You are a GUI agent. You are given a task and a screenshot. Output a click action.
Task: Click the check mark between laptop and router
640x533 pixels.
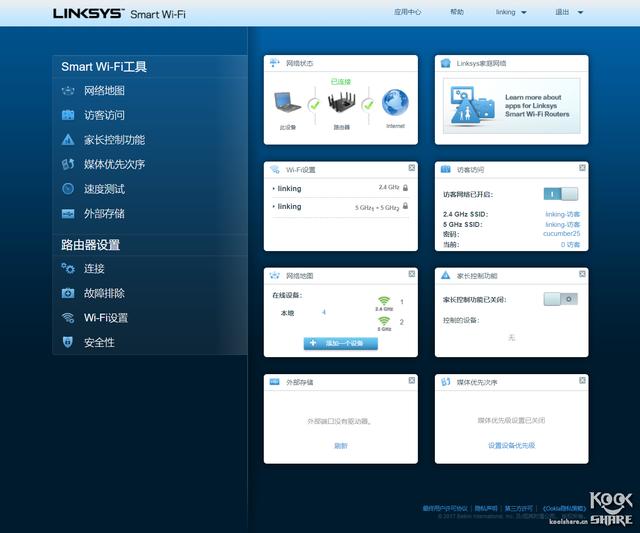[314, 105]
